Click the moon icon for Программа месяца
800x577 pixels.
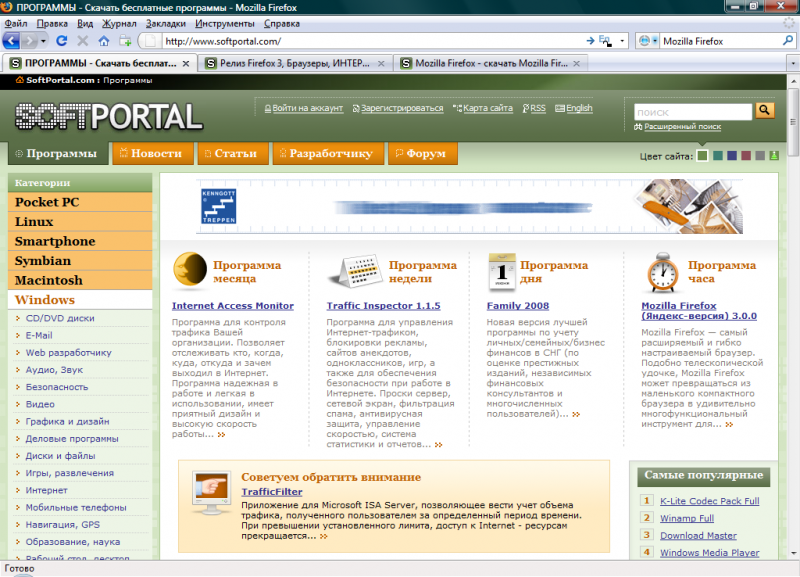[x=189, y=268]
